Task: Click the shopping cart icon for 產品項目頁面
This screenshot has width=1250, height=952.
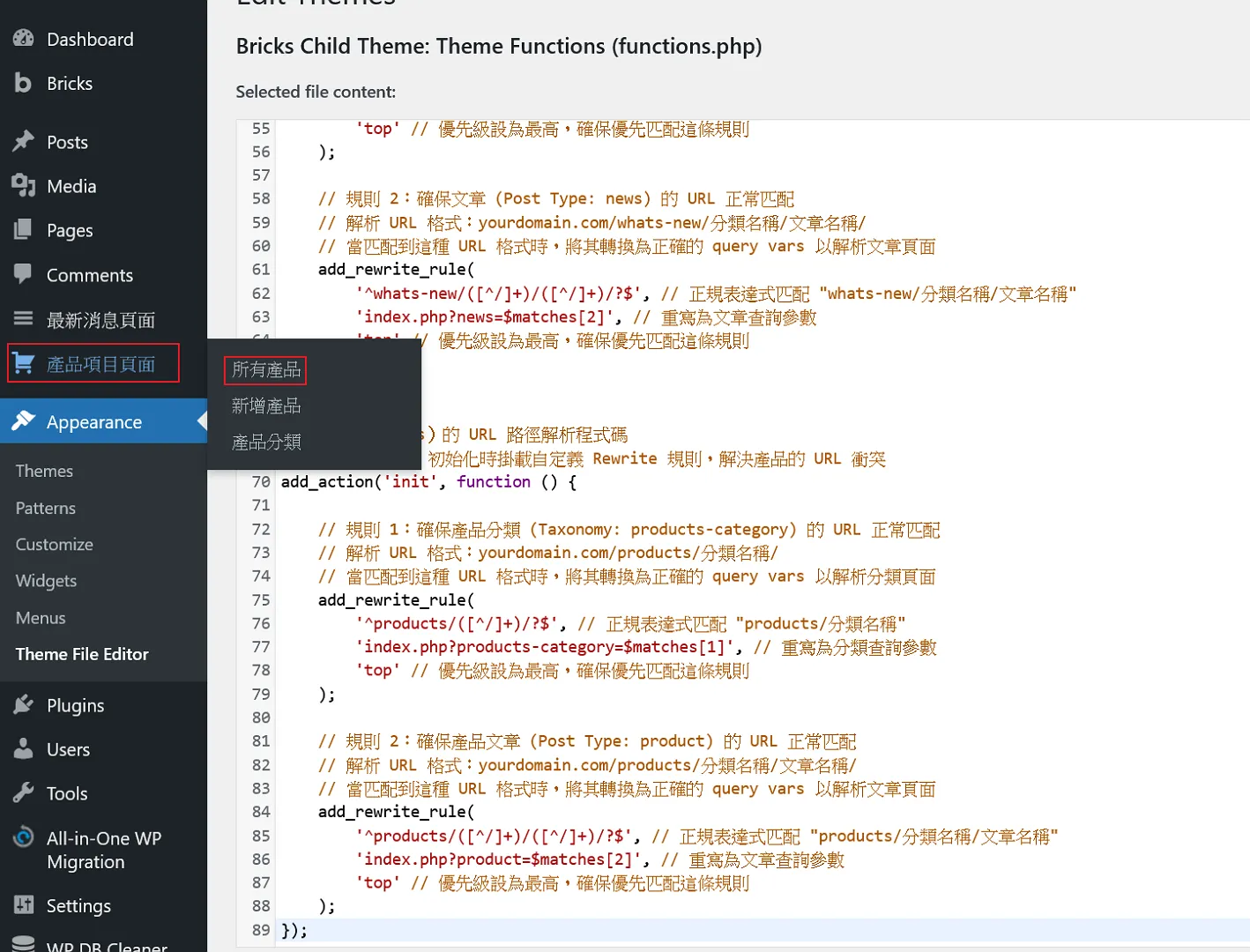Action: click(24, 363)
